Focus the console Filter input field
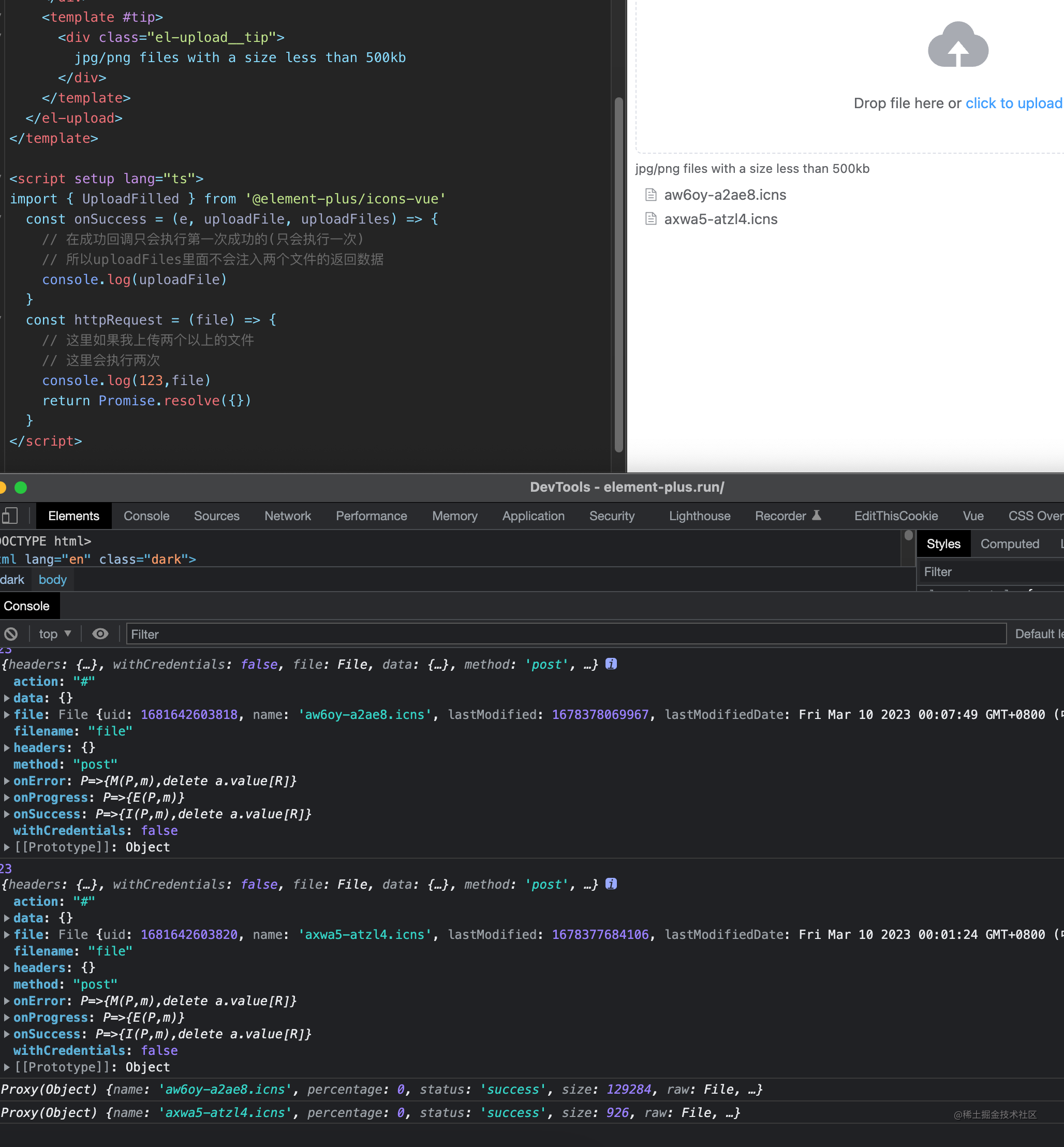1064x1147 pixels. [564, 634]
